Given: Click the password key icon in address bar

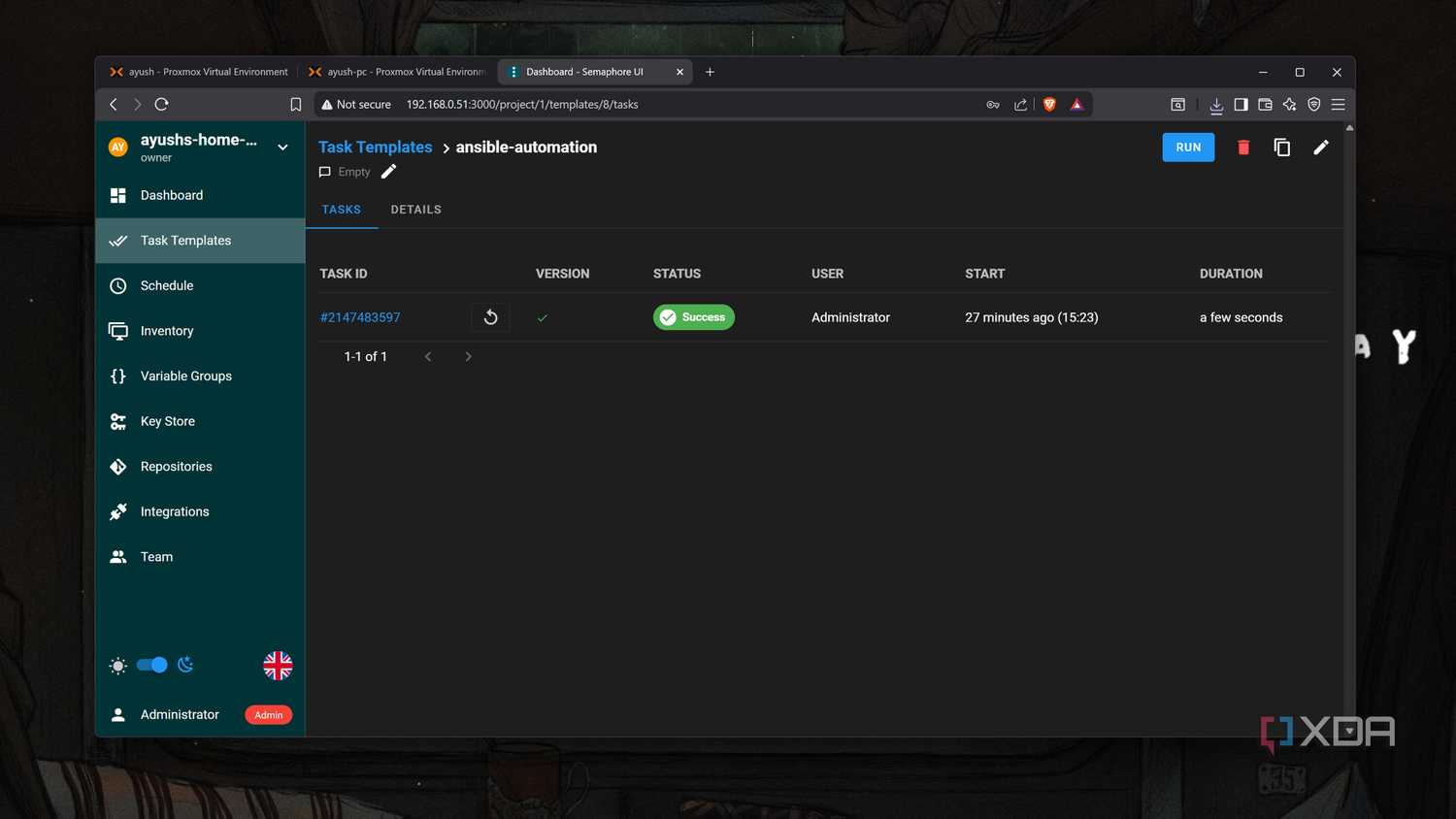Looking at the screenshot, I should click(x=993, y=105).
